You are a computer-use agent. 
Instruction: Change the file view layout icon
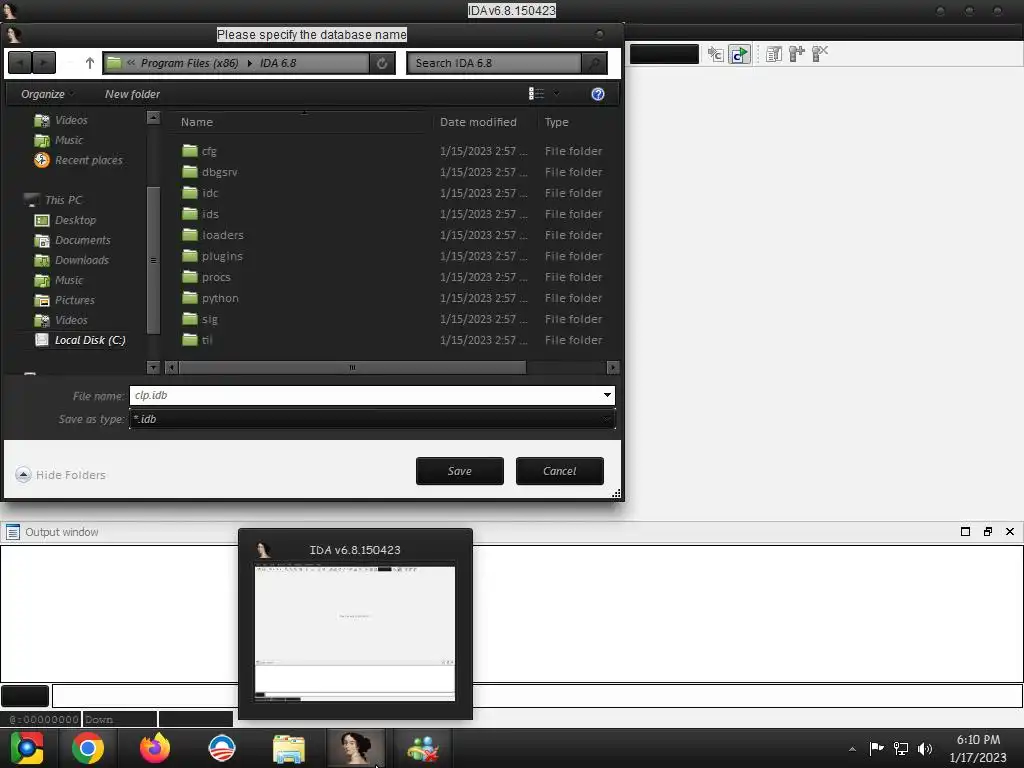point(536,94)
